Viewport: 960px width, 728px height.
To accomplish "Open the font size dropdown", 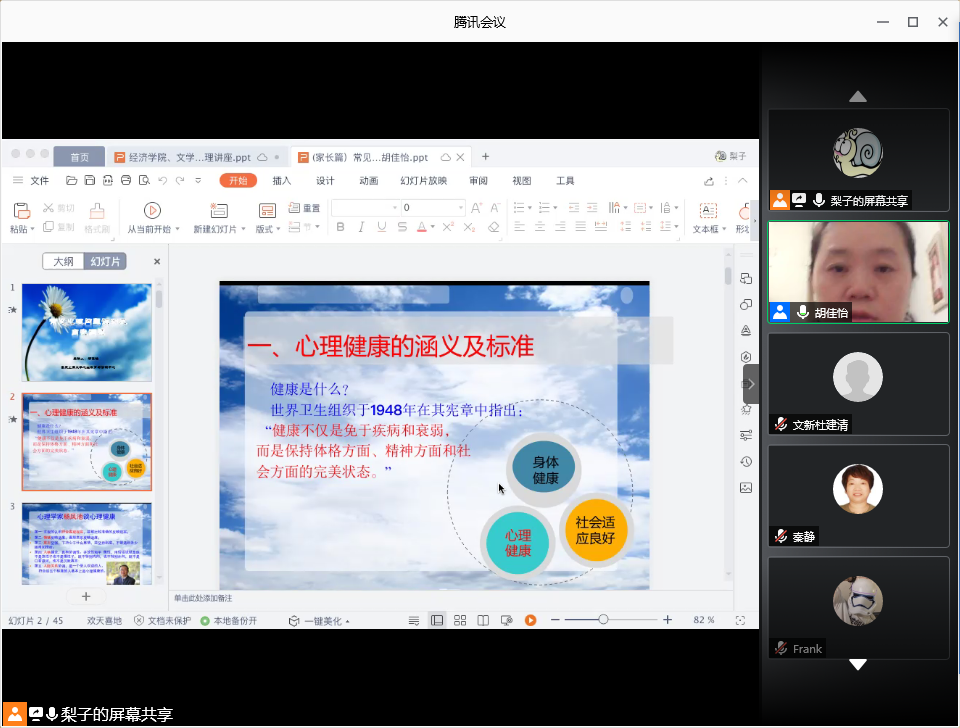I will click(x=460, y=207).
